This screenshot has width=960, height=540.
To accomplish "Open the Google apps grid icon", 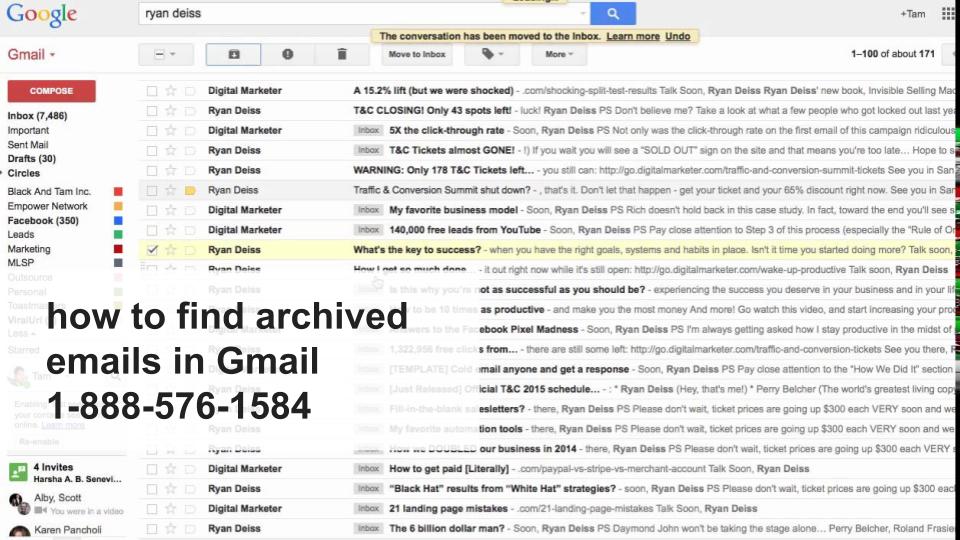I will 948,13.
